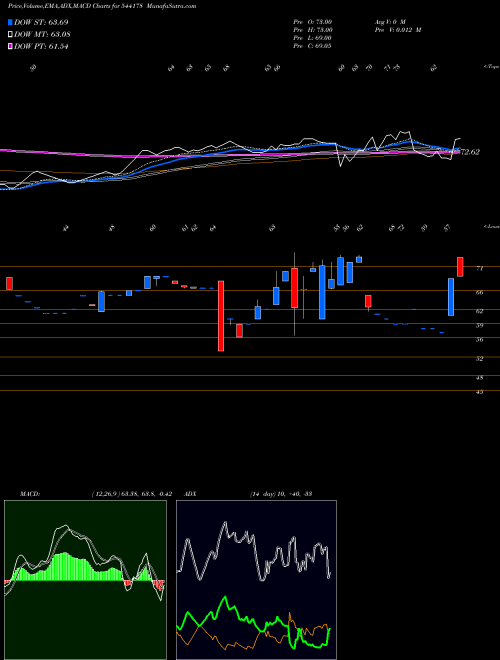
Task: Click the 'Pre C: 69.05' value
Action: [313, 46]
